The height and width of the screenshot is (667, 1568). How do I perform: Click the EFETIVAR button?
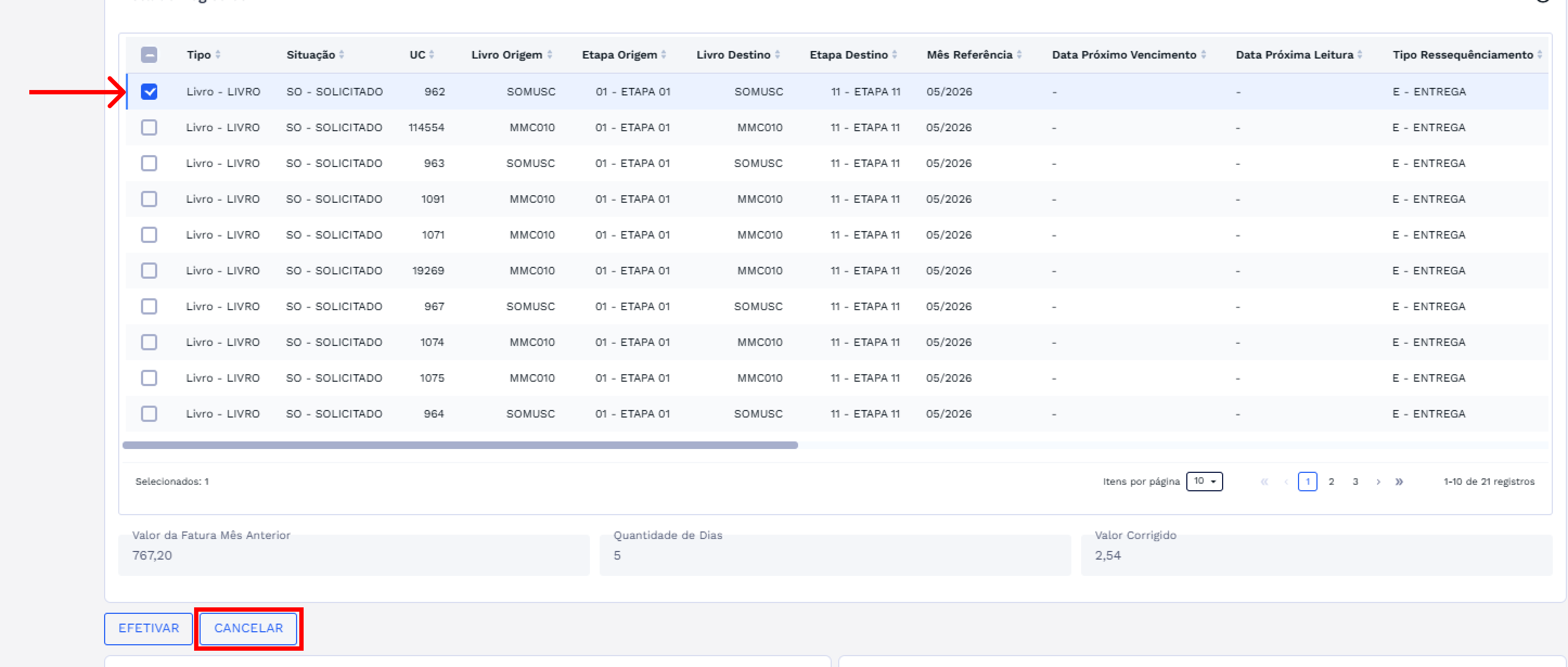[149, 628]
